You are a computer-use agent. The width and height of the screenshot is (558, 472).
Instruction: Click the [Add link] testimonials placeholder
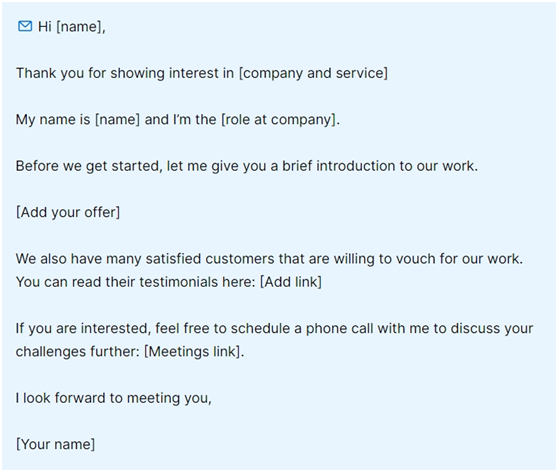[x=291, y=282]
